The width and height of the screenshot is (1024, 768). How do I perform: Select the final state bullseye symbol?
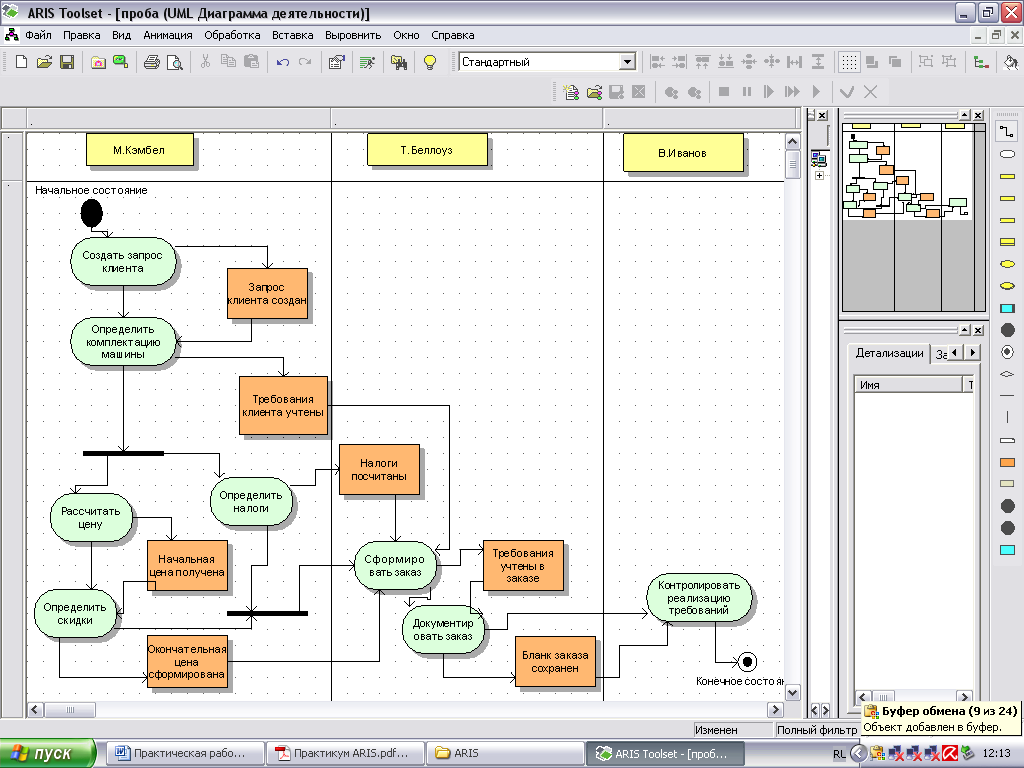click(1007, 352)
